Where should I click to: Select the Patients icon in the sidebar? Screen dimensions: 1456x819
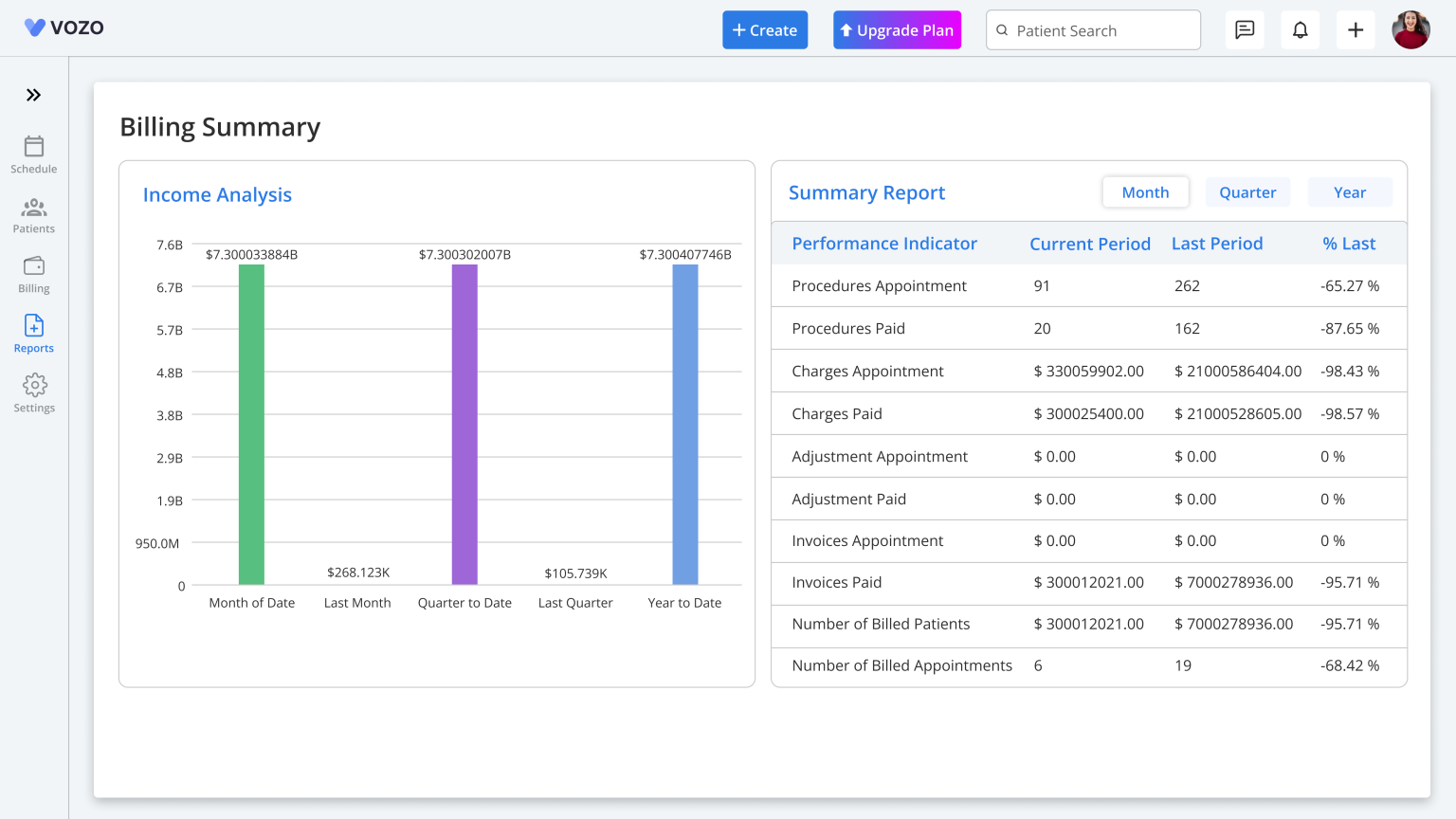tap(33, 213)
